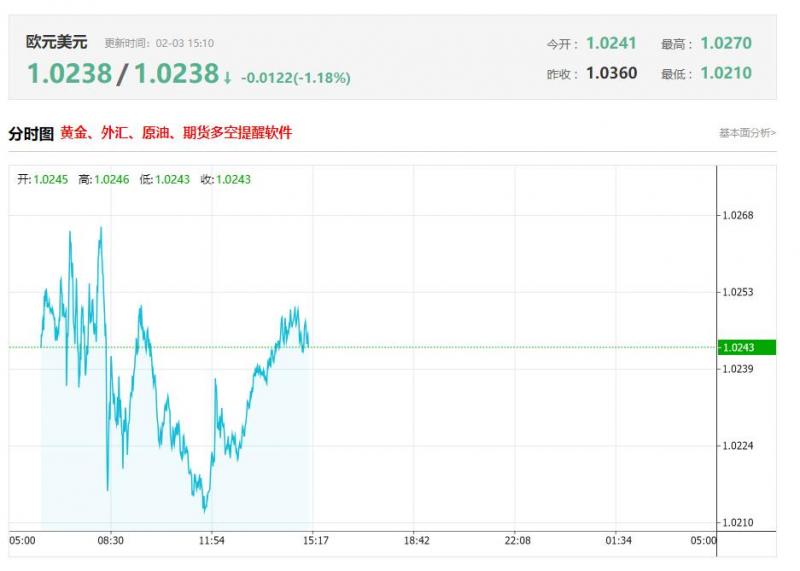Select the 1.0210 price axis label
The height and width of the screenshot is (571, 800).
(738, 523)
